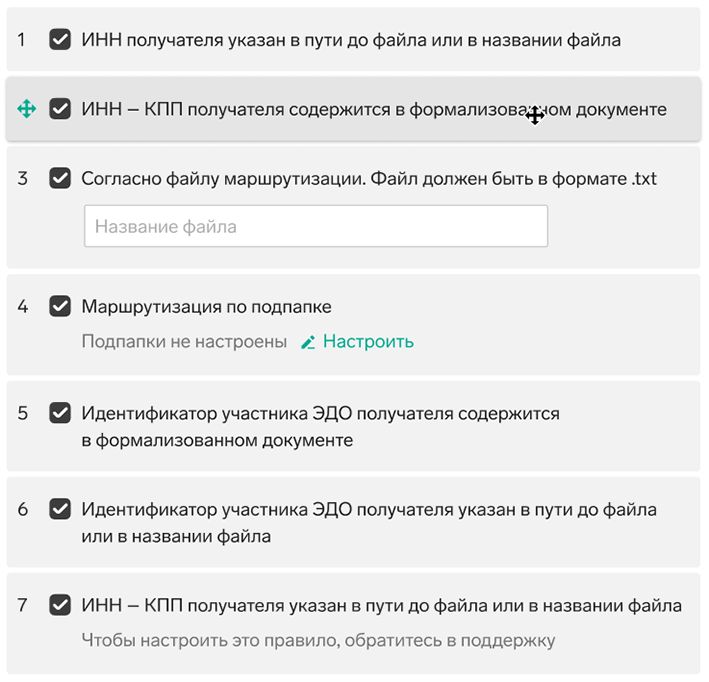Toggle checkbox for ИНН – КПП в формализованном документе
The image size is (709, 682).
click(60, 109)
